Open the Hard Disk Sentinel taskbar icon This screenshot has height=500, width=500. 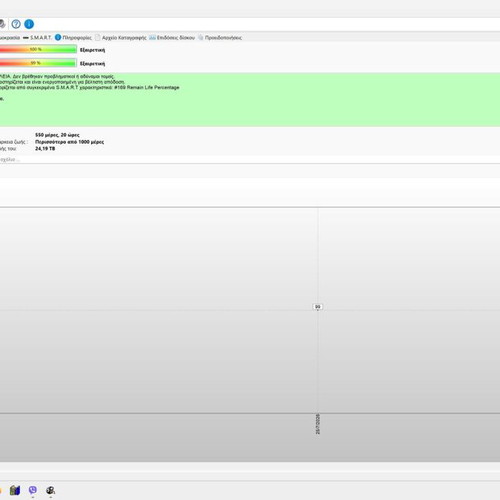(50, 490)
